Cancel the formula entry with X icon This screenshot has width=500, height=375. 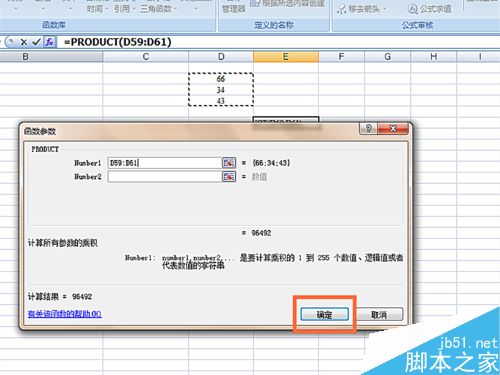[x=24, y=42]
